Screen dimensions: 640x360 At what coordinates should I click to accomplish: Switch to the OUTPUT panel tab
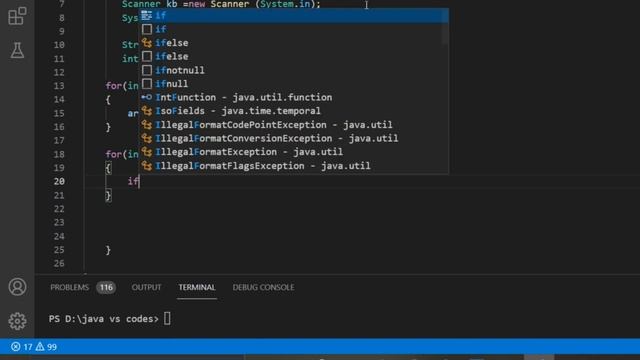[146, 287]
